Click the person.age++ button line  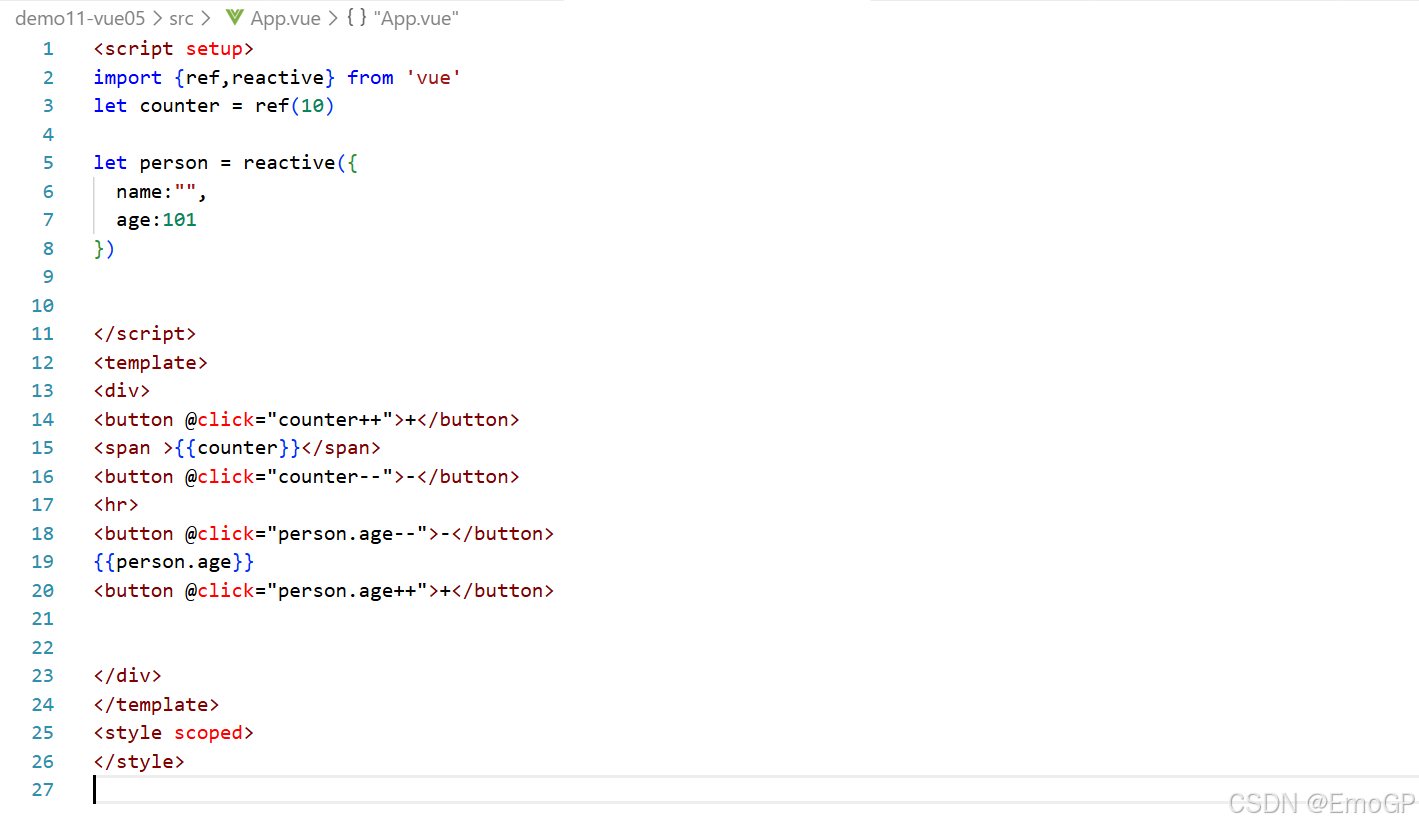[x=324, y=591]
